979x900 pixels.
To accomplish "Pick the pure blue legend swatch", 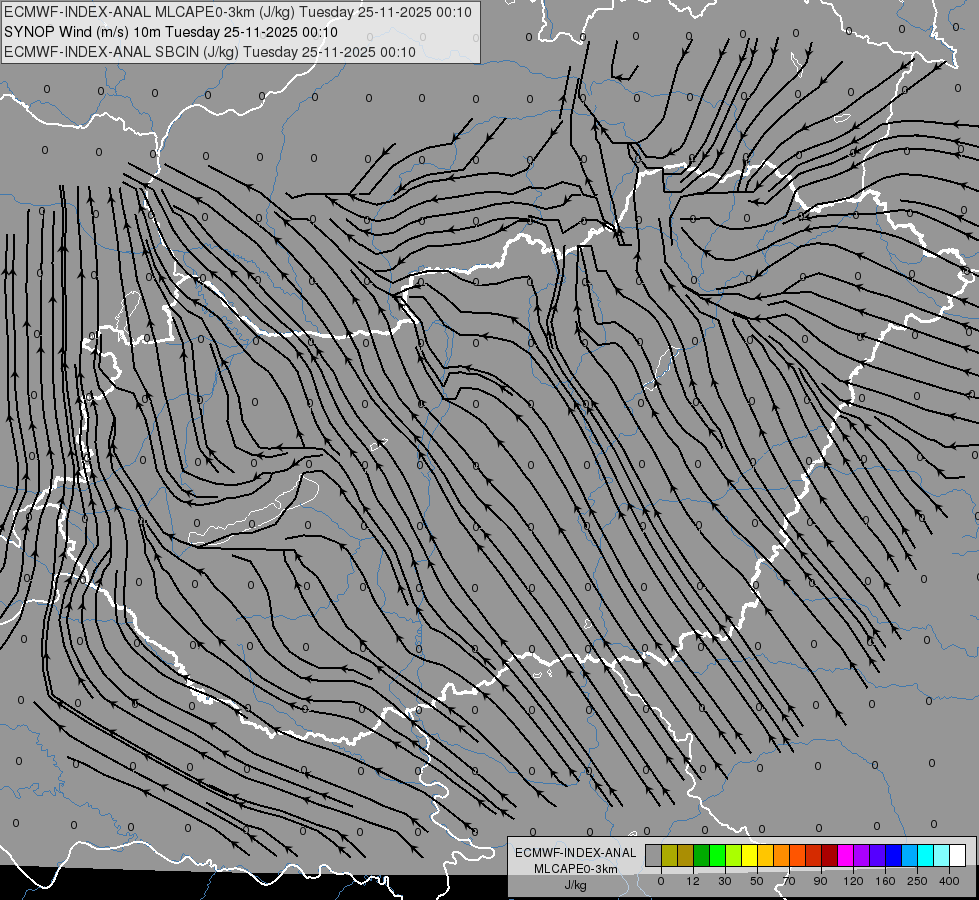I will 893,855.
